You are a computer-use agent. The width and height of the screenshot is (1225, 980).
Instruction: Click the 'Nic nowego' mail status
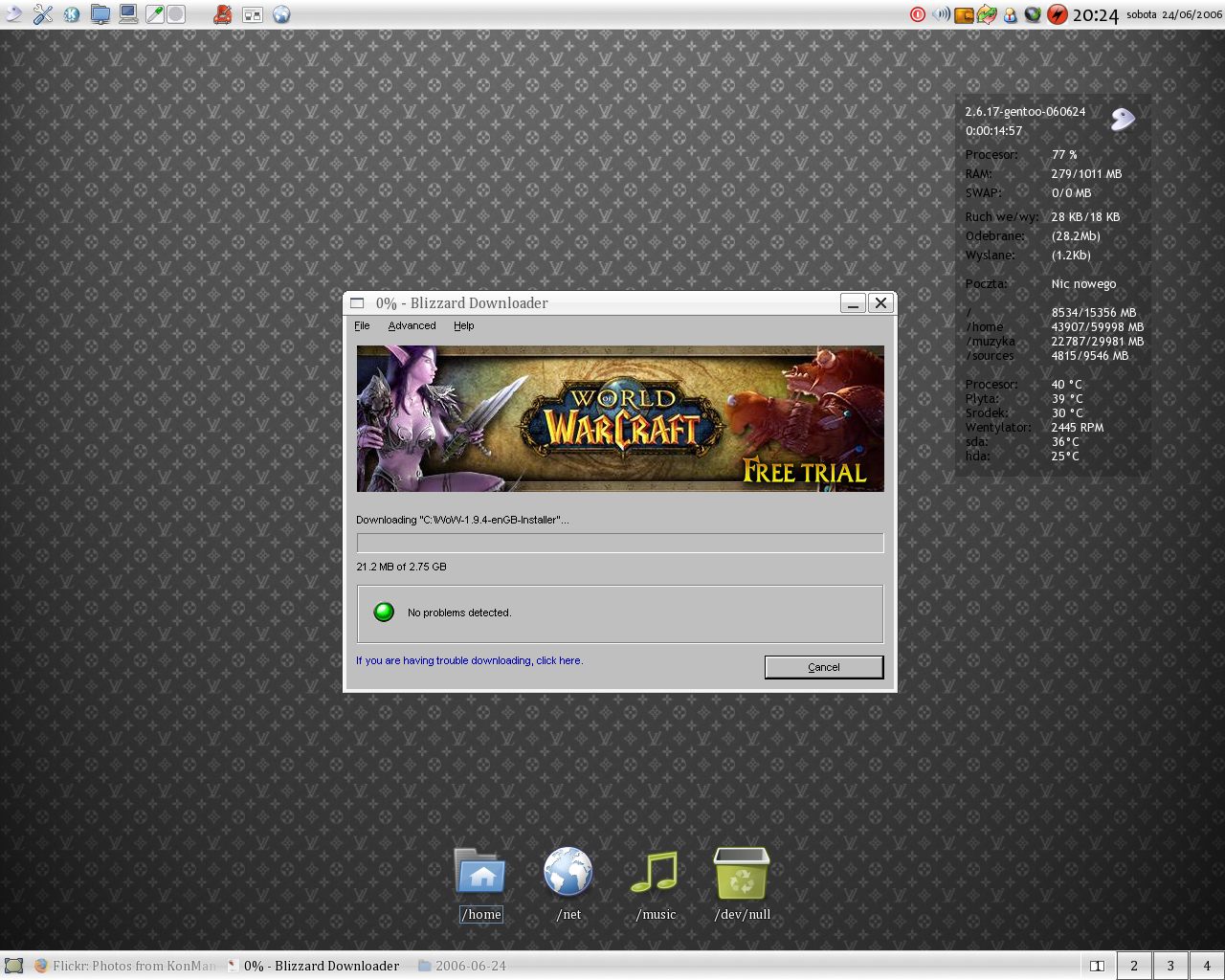pyautogui.click(x=1083, y=284)
